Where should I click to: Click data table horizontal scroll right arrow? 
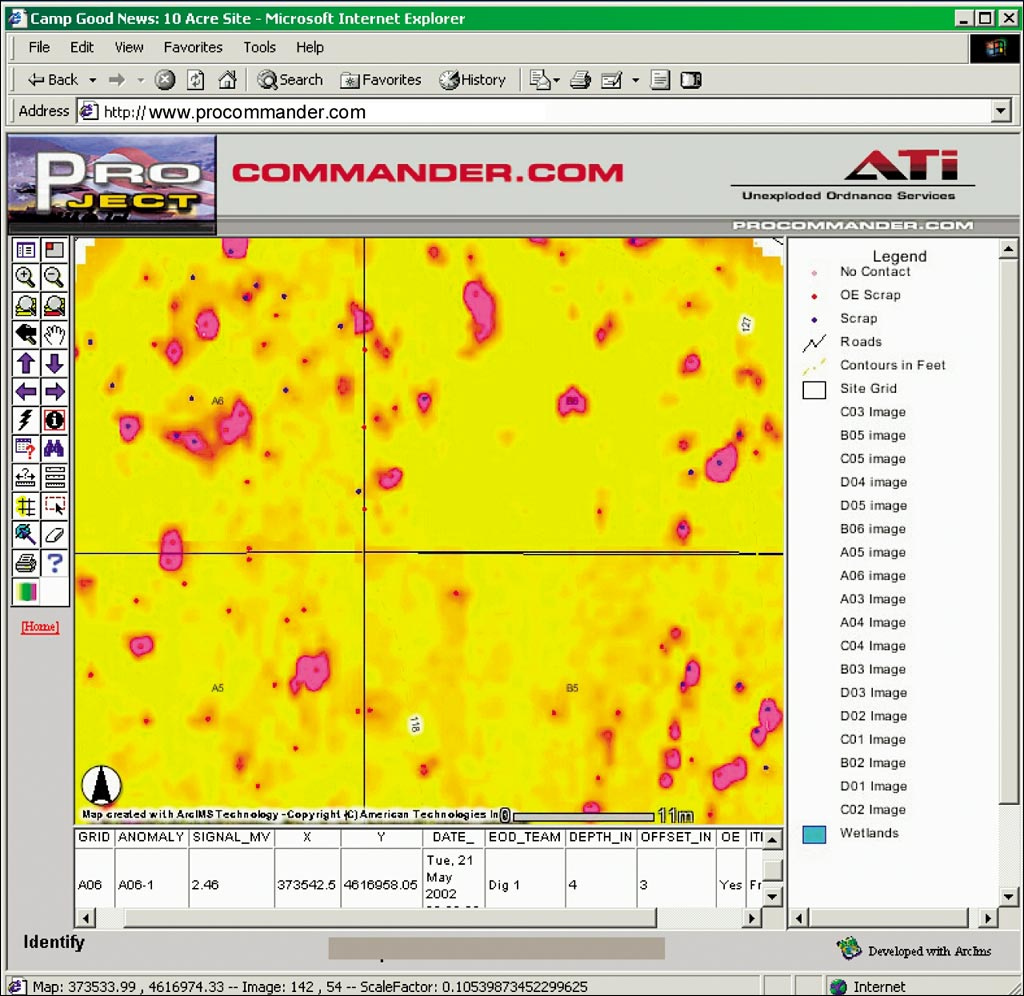coord(752,918)
